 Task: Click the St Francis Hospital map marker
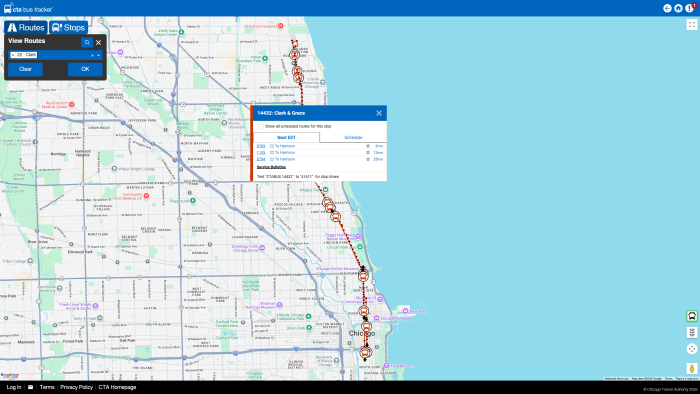(280, 26)
